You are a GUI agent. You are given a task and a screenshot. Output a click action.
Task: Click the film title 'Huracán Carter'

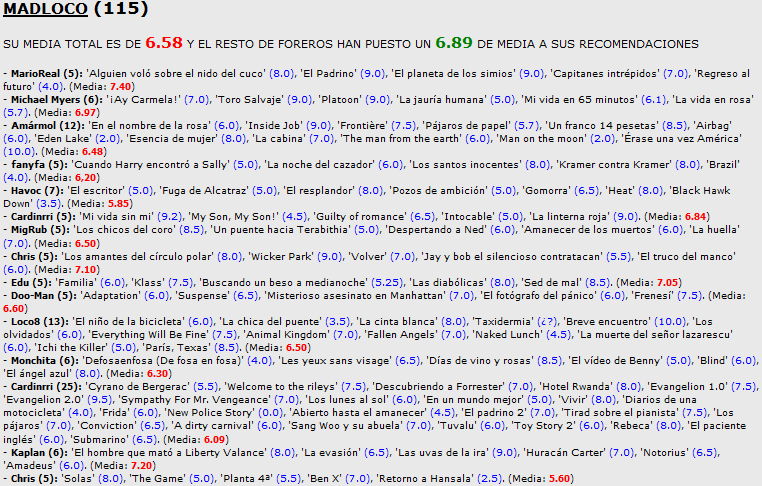coord(564,452)
